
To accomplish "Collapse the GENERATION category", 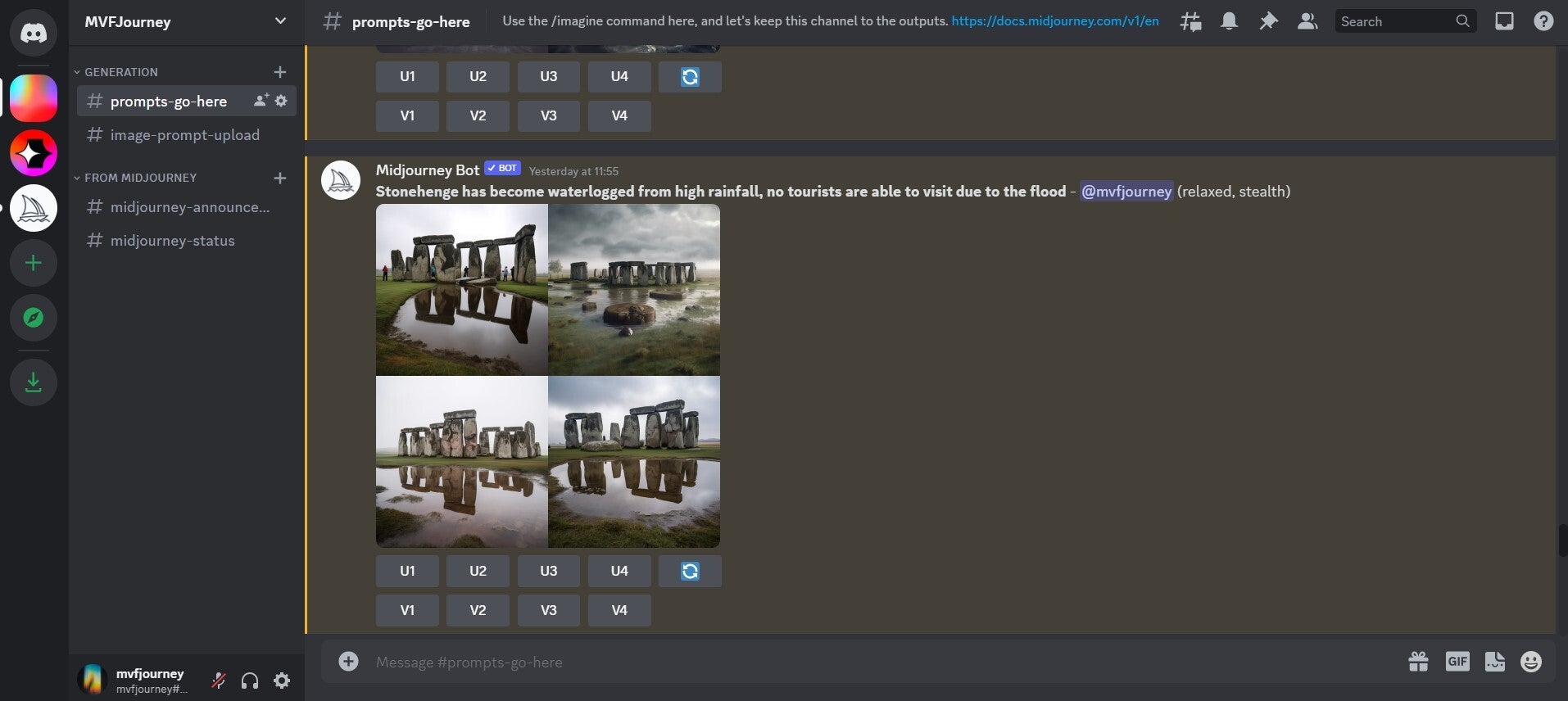I will point(120,72).
